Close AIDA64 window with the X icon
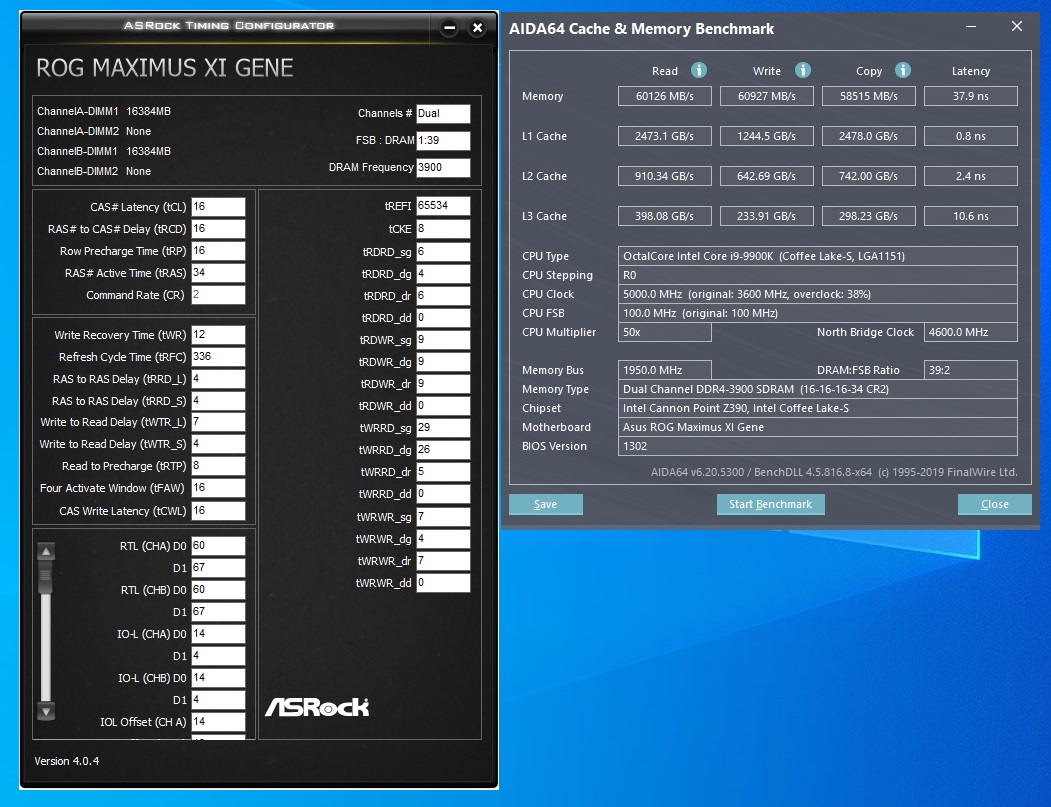The height and width of the screenshot is (807, 1051). [x=1017, y=26]
